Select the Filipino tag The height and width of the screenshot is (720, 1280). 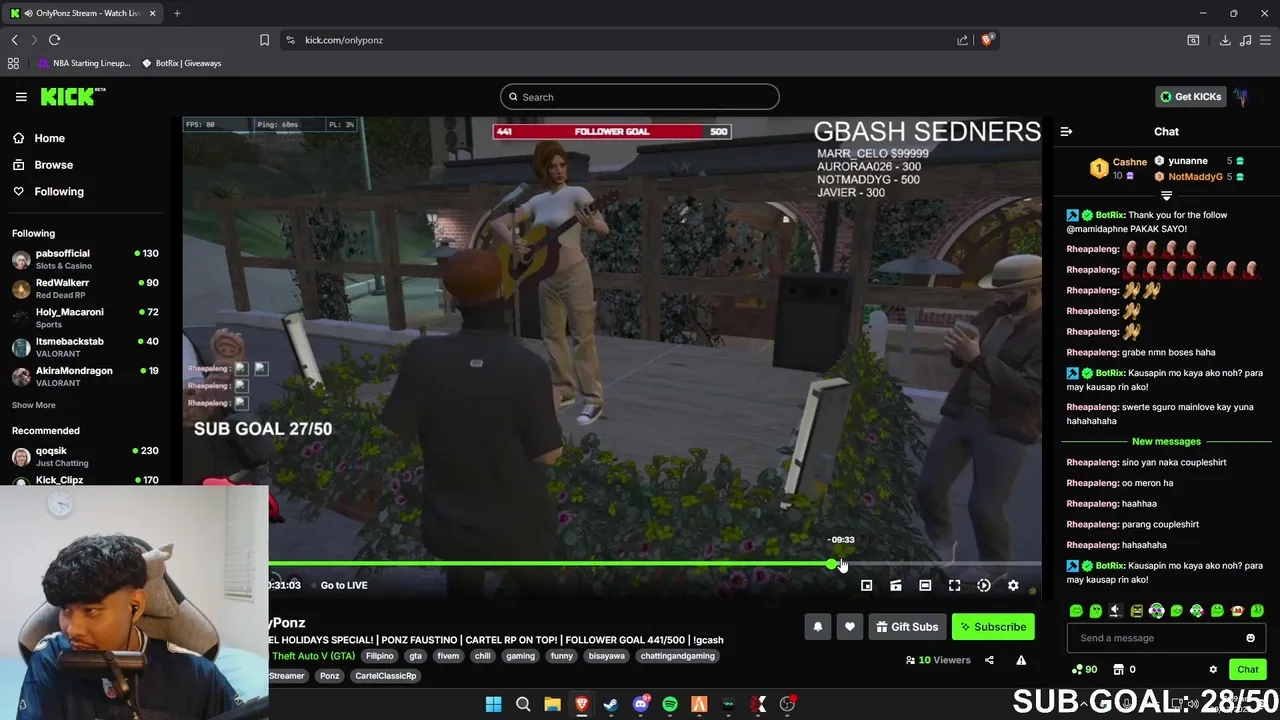pos(379,656)
